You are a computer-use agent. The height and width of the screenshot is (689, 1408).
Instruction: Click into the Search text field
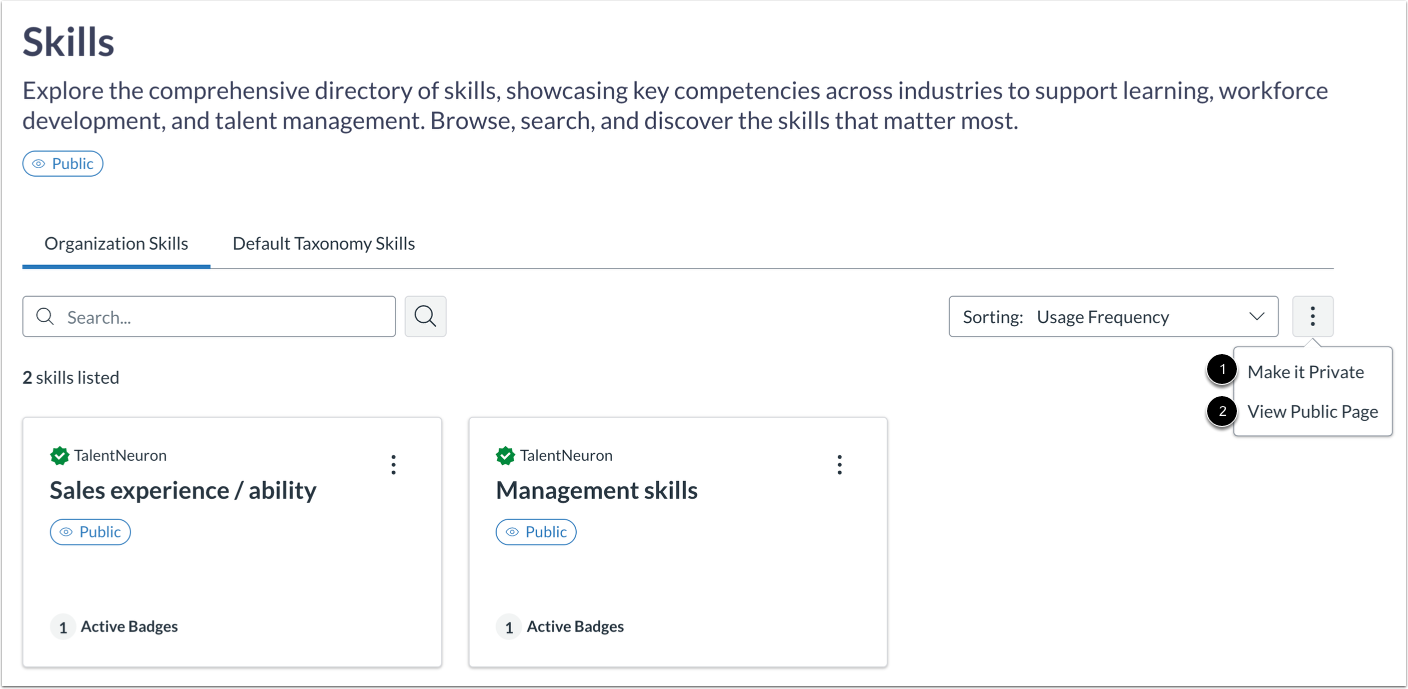point(225,317)
